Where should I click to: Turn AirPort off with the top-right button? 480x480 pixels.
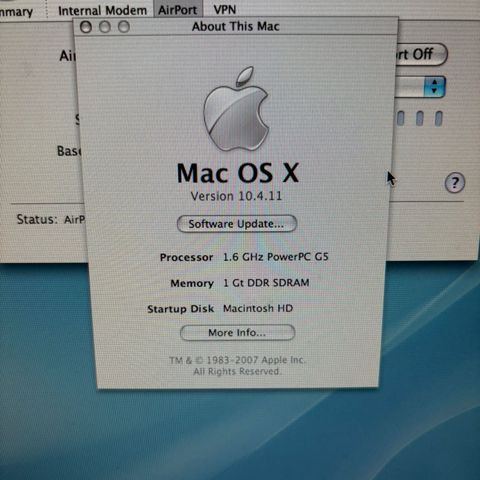coord(421,54)
